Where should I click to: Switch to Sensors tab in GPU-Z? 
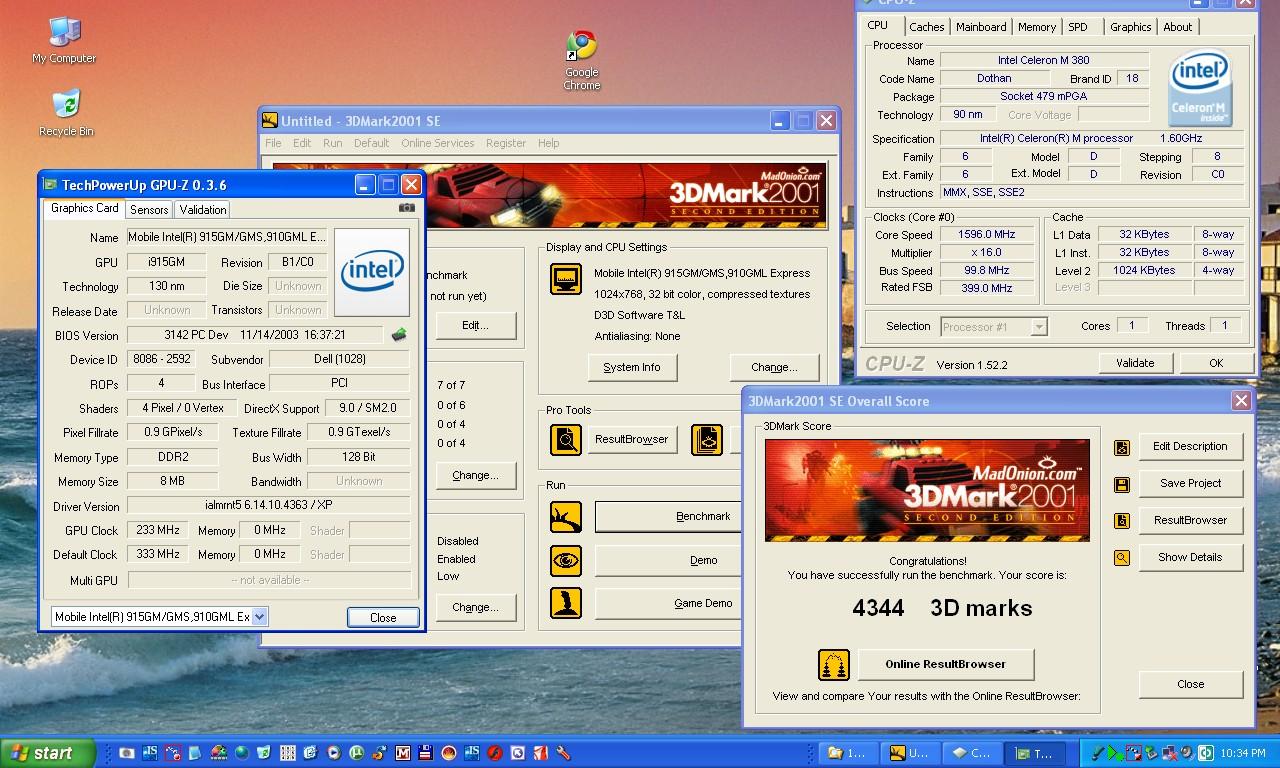(149, 210)
